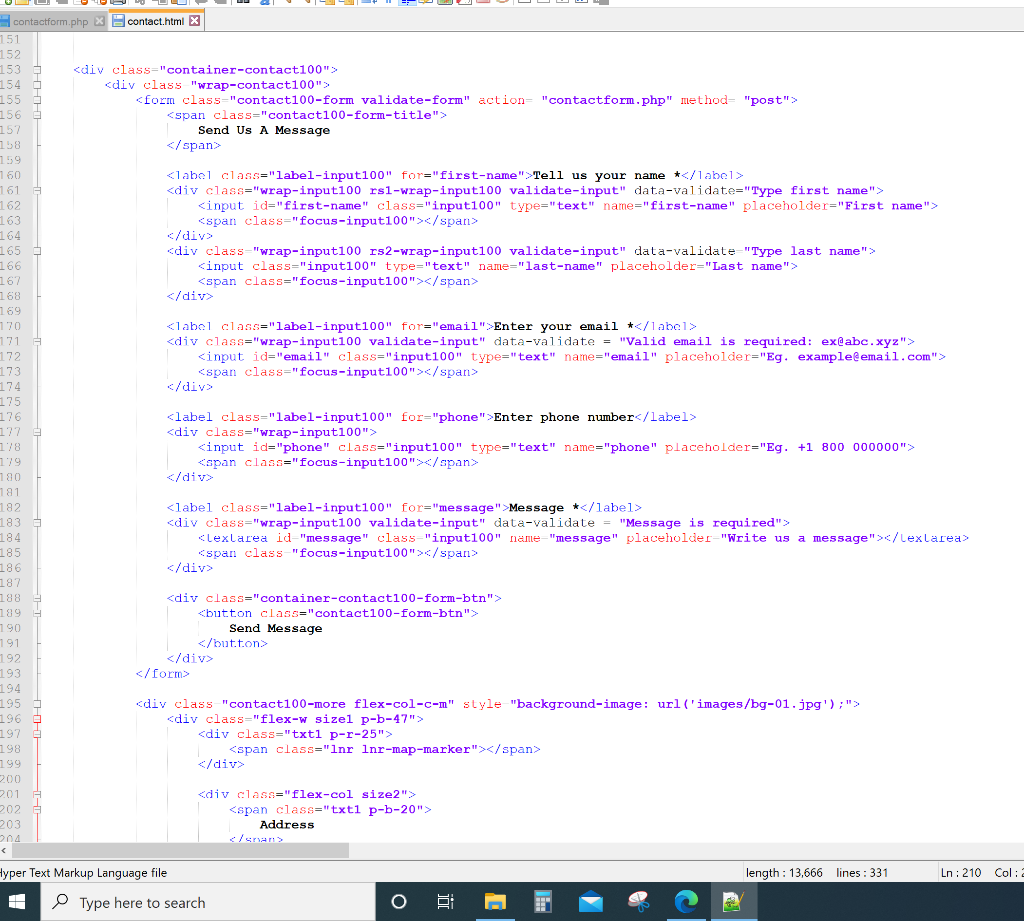
Task: Click the Notepad++ taskbar icon
Action: pyautogui.click(x=733, y=902)
